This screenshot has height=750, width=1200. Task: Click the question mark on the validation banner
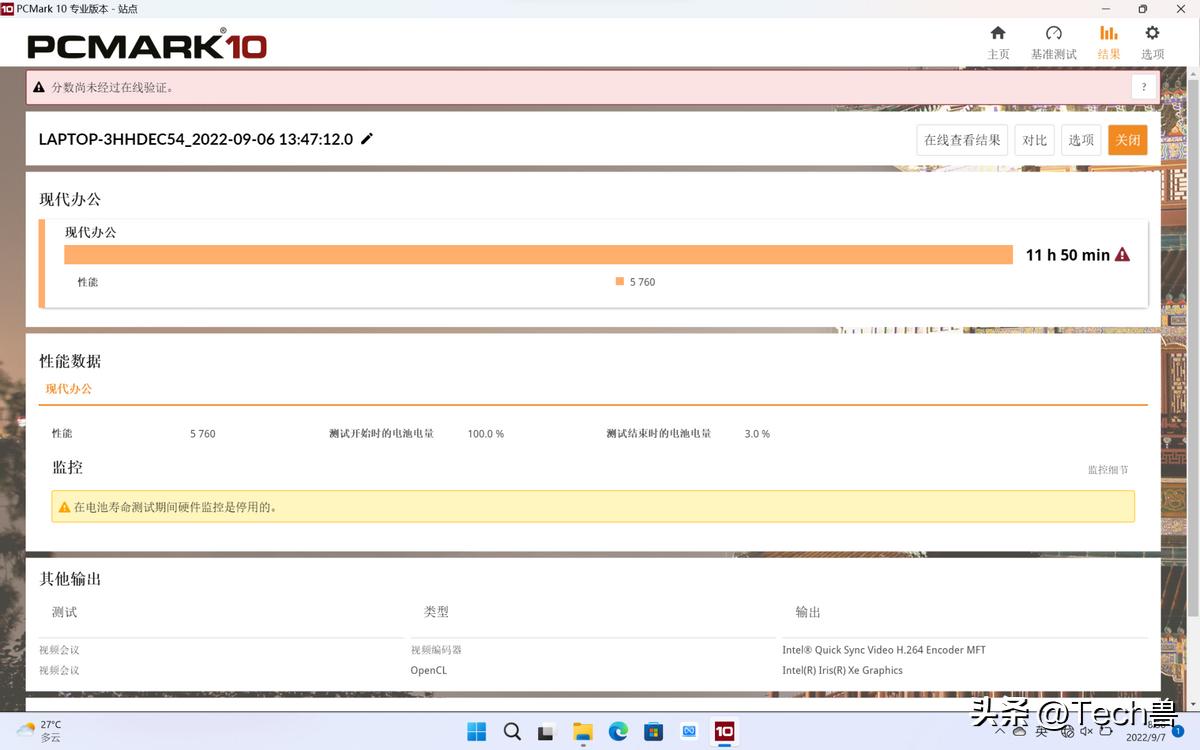pyautogui.click(x=1143, y=86)
